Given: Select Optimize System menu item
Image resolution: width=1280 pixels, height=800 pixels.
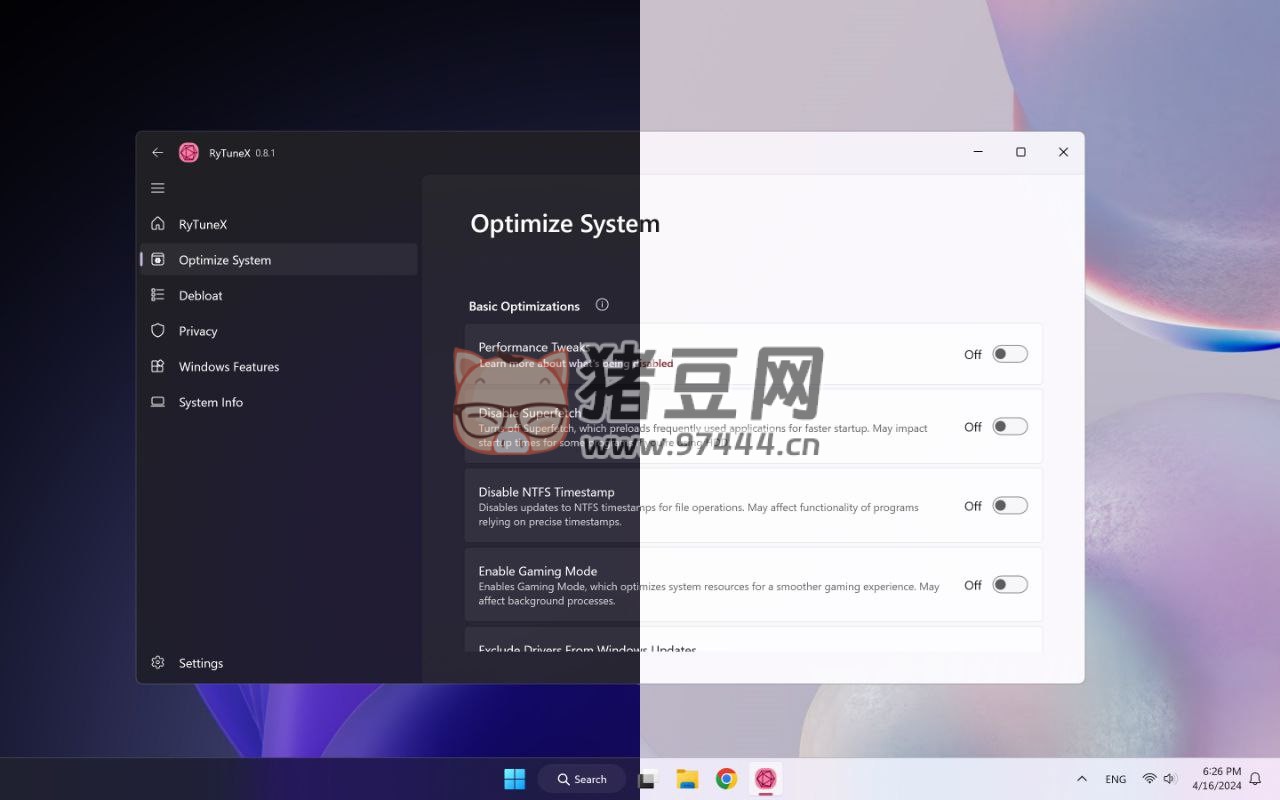Looking at the screenshot, I should click(225, 260).
